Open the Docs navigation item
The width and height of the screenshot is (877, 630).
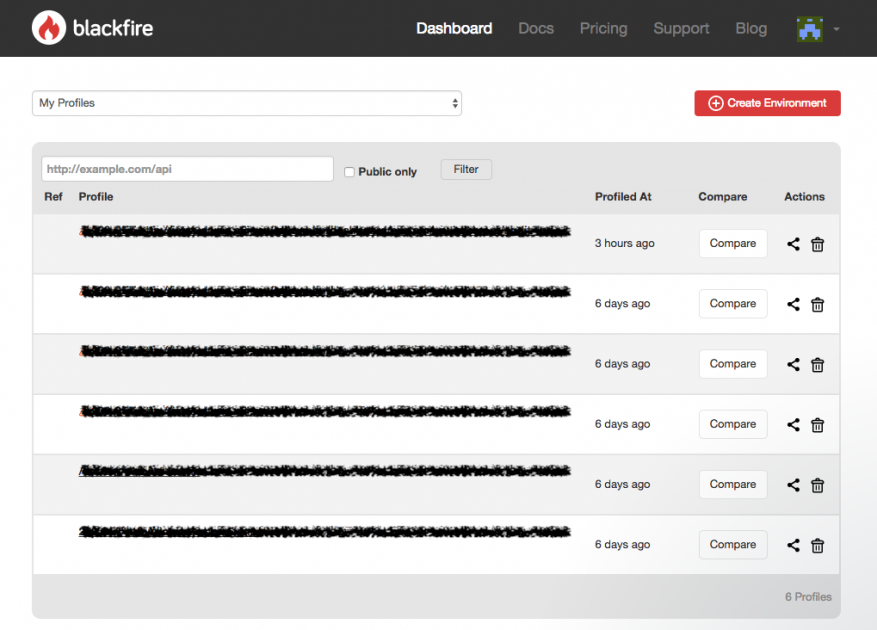[x=536, y=29]
